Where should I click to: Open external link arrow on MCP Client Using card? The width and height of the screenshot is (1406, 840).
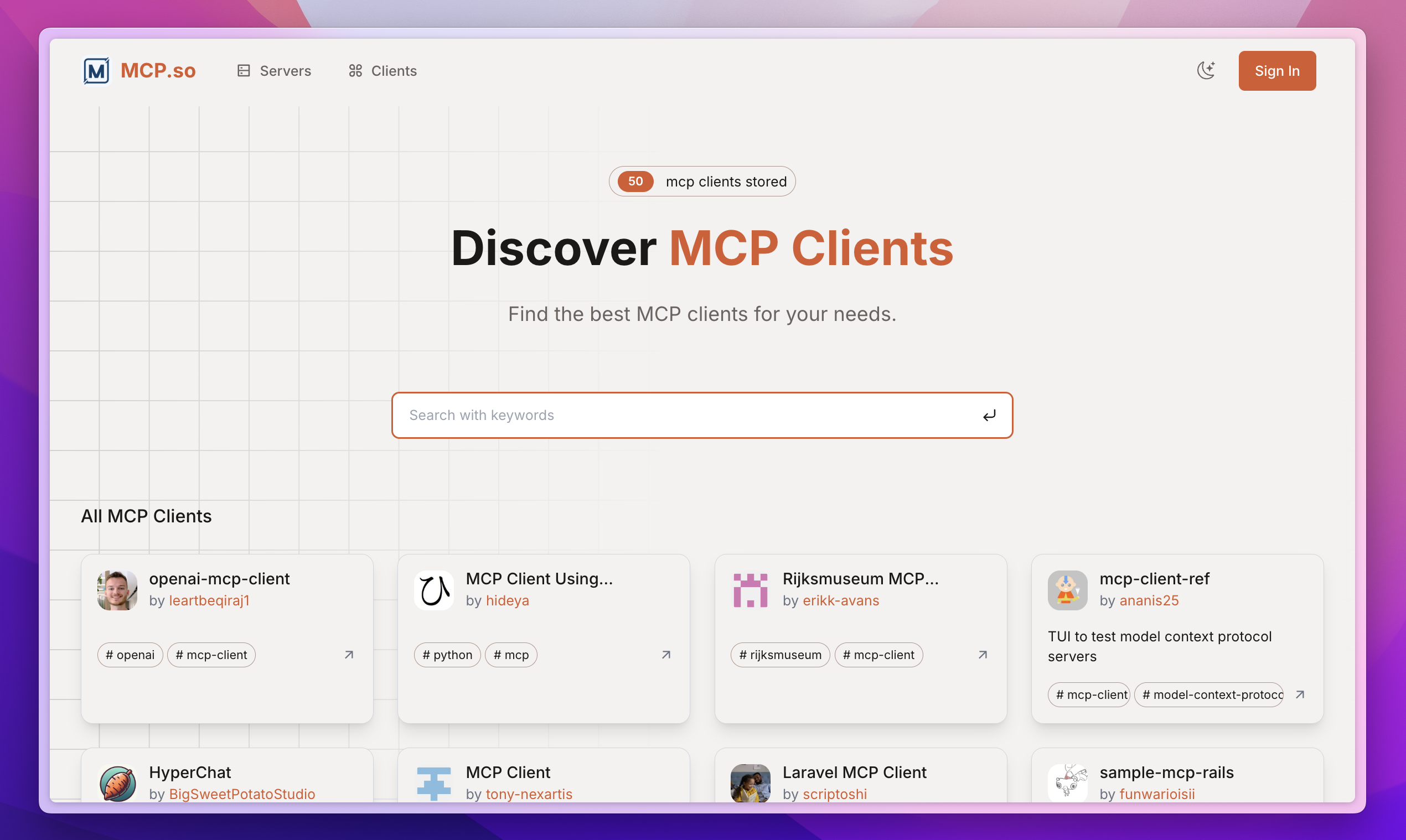coord(666,654)
